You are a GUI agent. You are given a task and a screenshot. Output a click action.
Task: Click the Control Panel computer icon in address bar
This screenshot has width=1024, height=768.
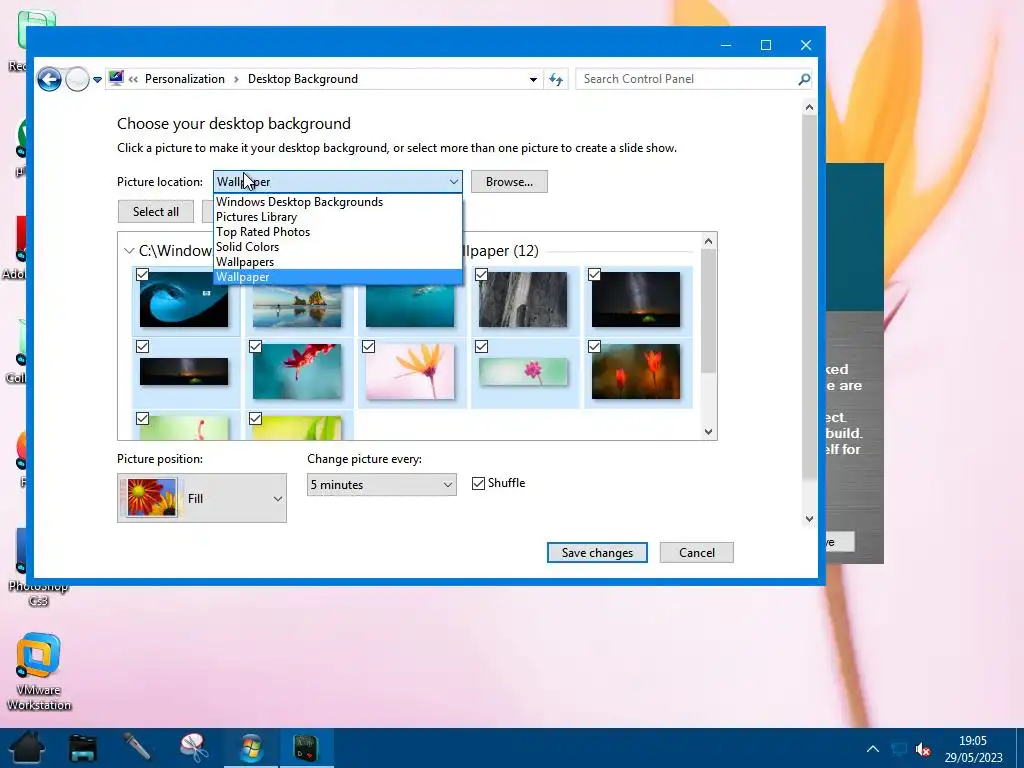[116, 78]
